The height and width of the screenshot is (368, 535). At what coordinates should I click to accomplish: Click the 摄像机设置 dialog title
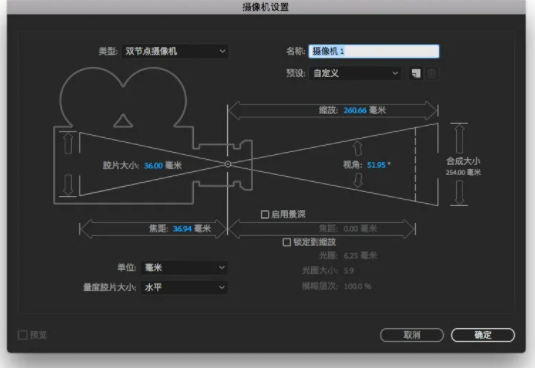pyautogui.click(x=265, y=7)
